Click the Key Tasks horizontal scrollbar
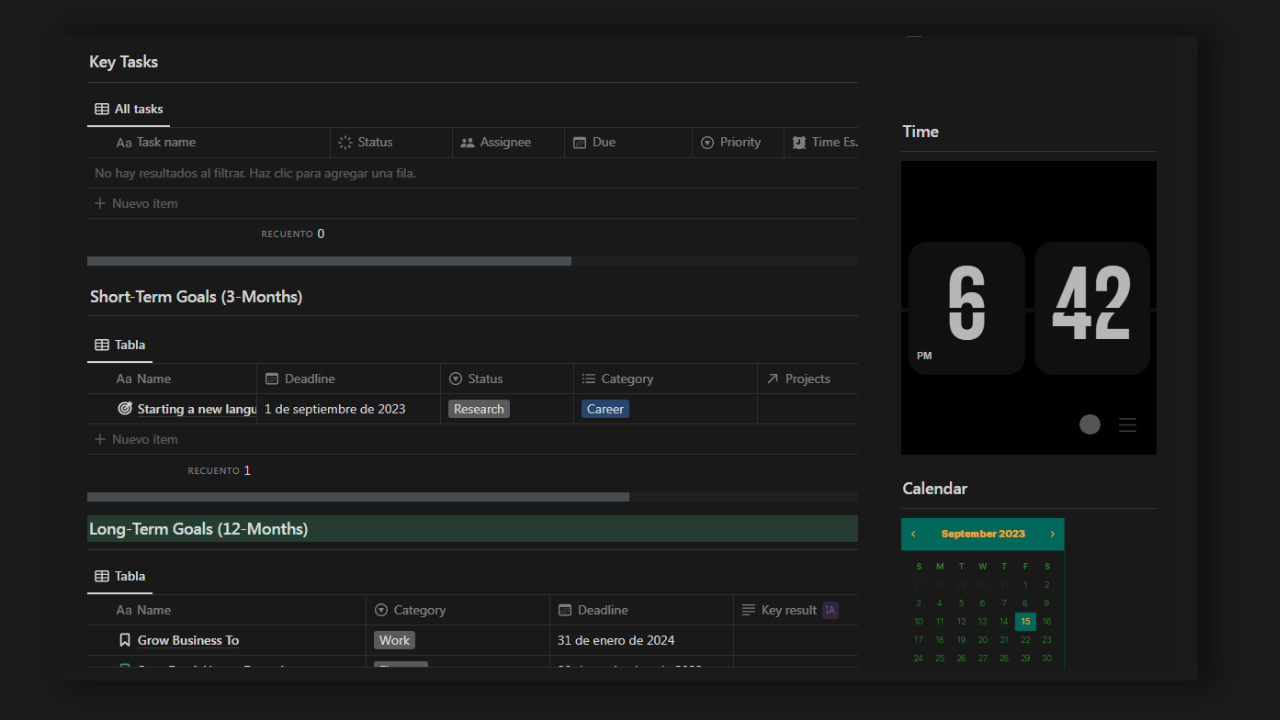Viewport: 1280px width, 720px height. tap(329, 261)
